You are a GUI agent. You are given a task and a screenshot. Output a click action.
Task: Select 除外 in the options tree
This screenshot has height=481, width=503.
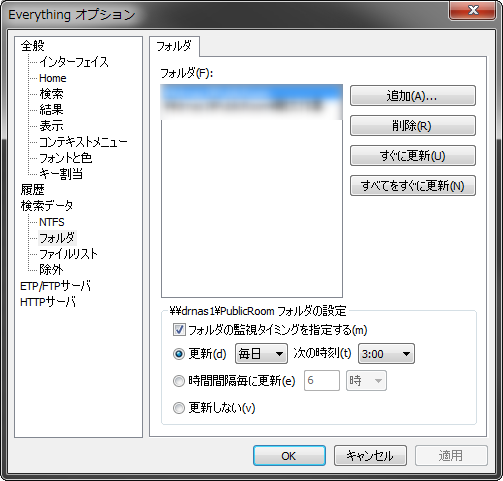(51, 270)
